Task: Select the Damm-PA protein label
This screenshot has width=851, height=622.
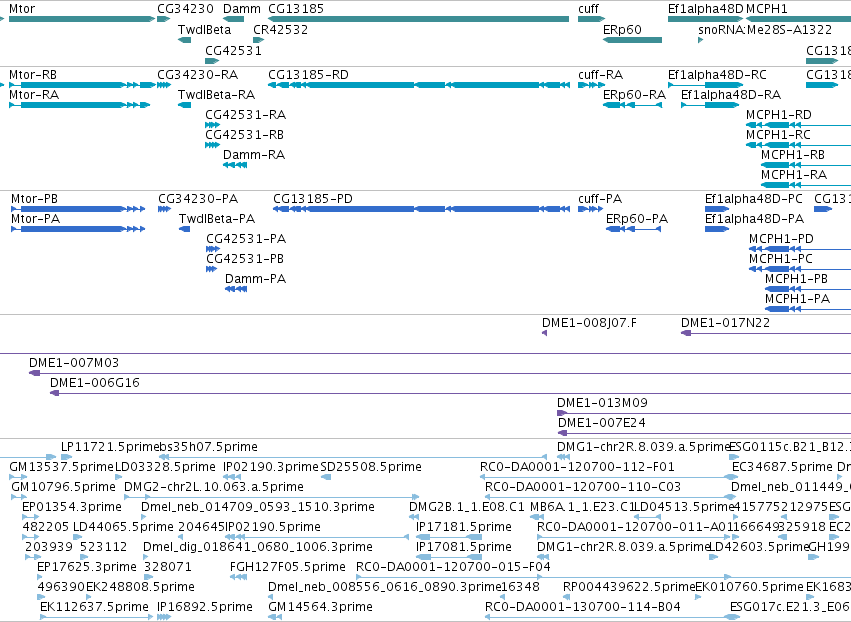Action: pos(256,280)
